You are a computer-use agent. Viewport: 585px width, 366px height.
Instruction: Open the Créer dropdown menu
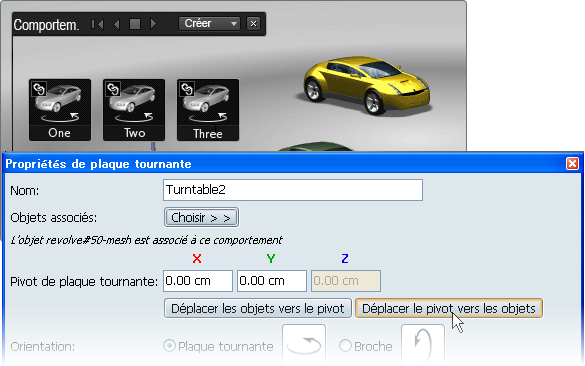(209, 24)
